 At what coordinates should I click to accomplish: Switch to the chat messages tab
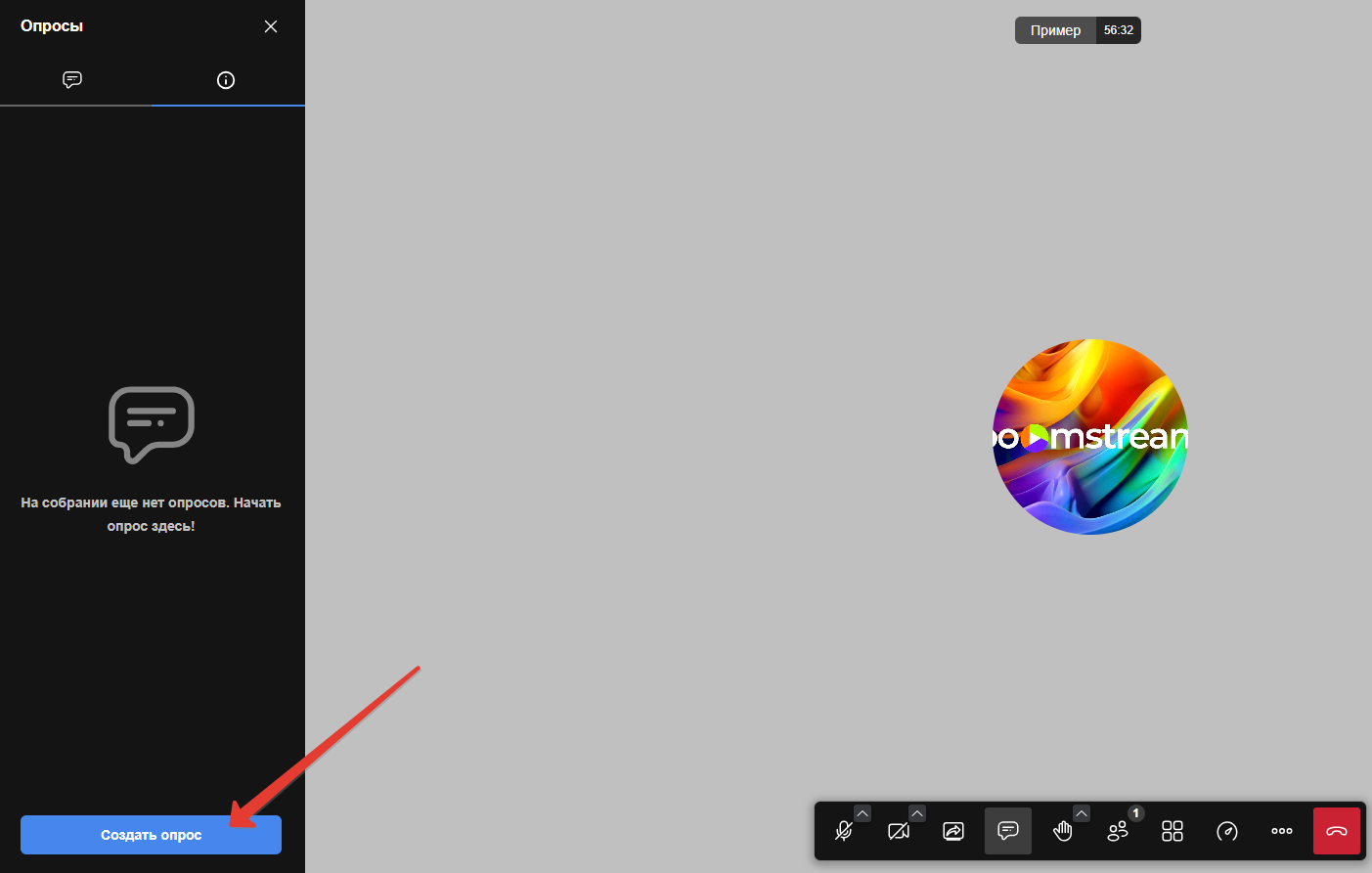pyautogui.click(x=72, y=80)
